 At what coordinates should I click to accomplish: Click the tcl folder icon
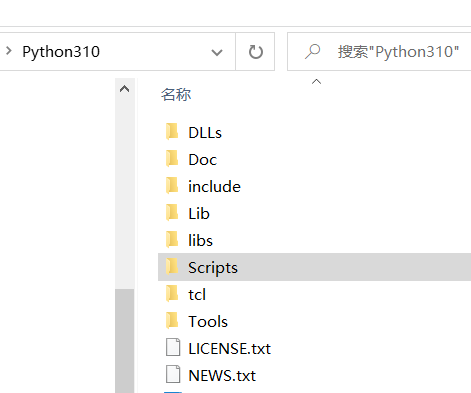click(172, 294)
